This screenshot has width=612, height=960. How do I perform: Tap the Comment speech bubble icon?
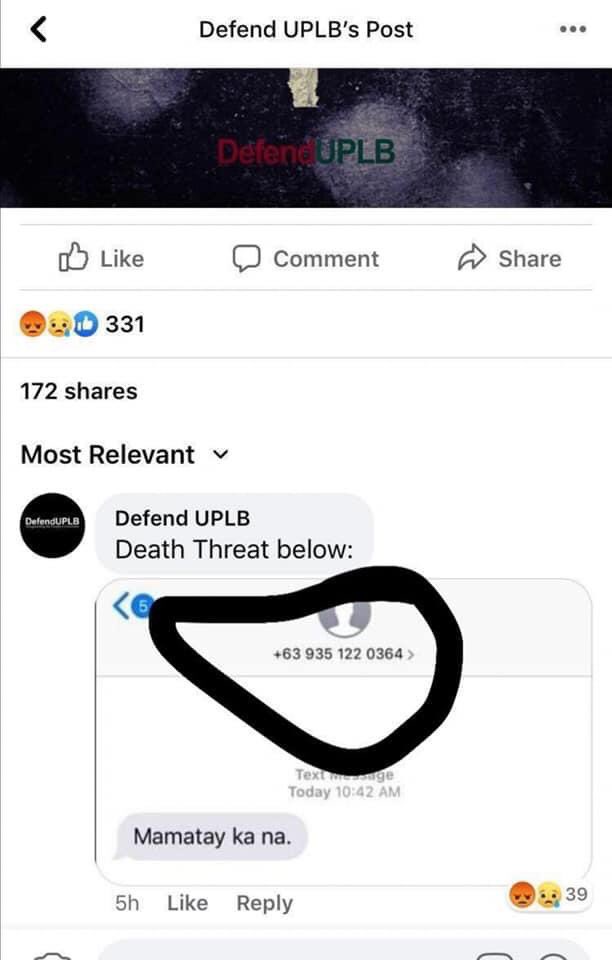click(x=247, y=258)
